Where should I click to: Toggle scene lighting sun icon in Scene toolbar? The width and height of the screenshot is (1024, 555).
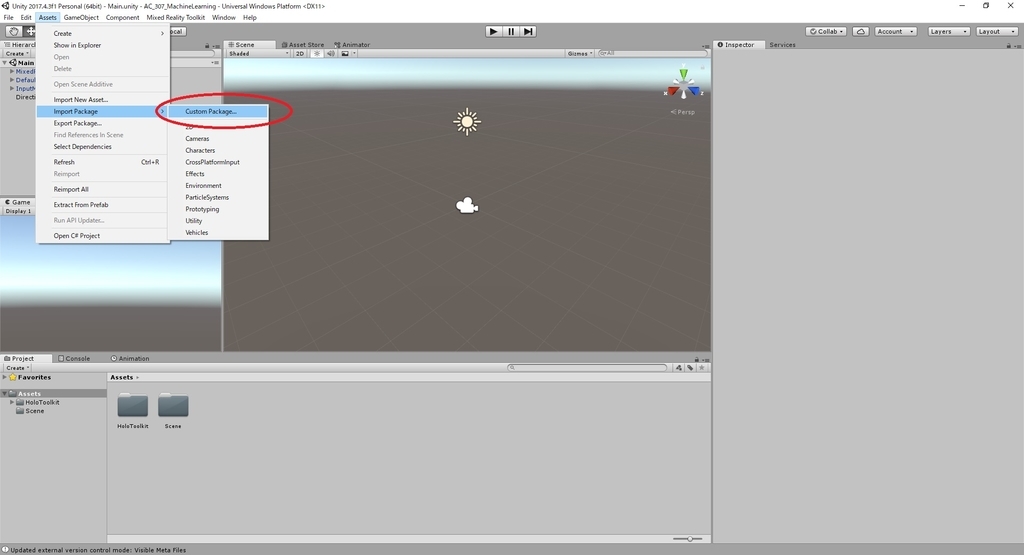point(317,54)
